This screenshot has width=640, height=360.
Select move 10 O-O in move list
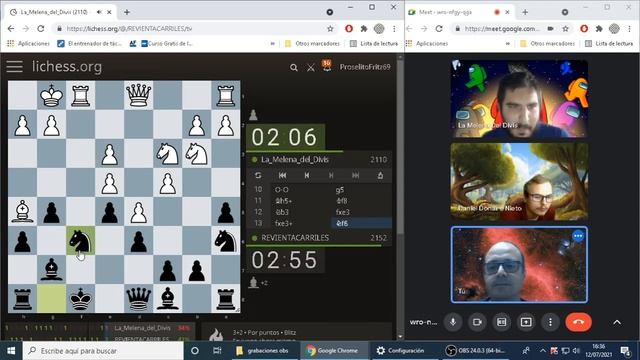302,189
